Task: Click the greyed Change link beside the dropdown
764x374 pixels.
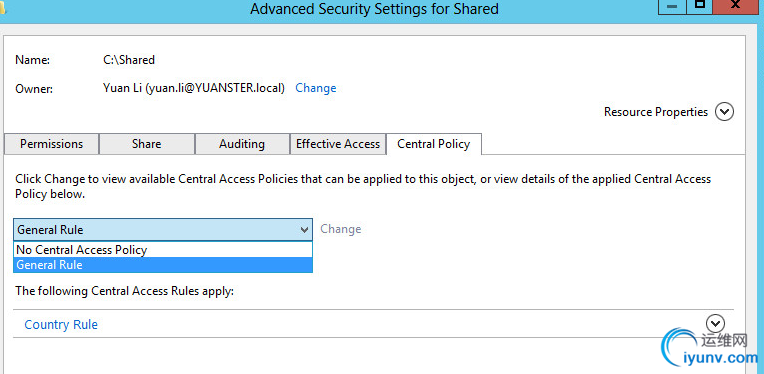Action: coord(341,229)
